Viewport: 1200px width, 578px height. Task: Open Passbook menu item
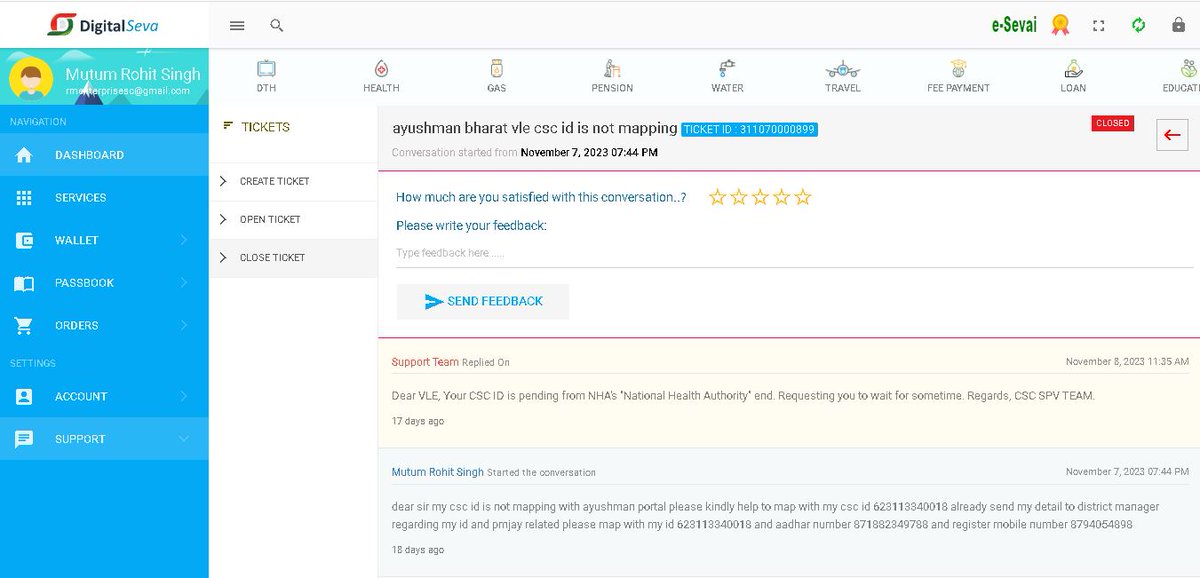tap(104, 283)
